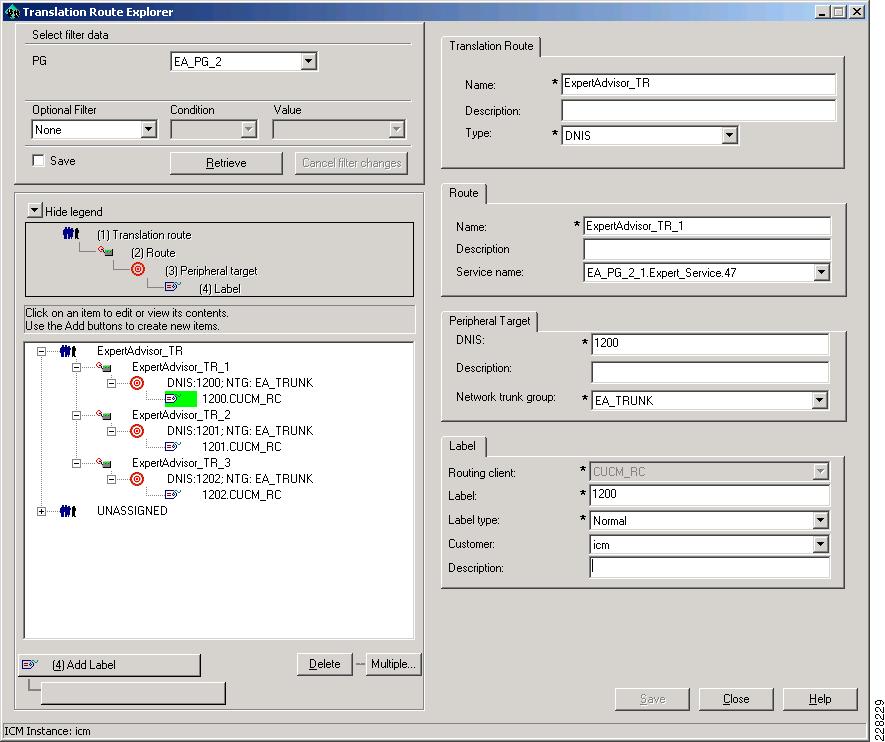The width and height of the screenshot is (885, 742).
Task: Click the DNIS:1201 peripheral target icon
Action: point(137,431)
